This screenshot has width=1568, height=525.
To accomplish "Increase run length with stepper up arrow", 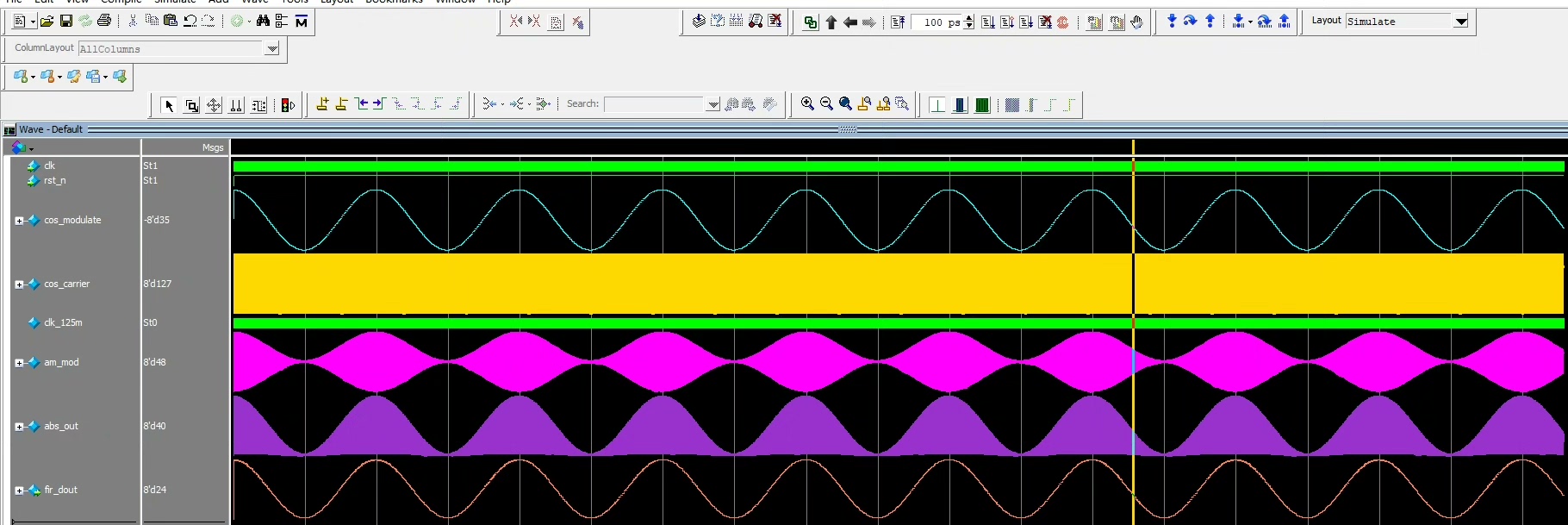I will click(969, 18).
